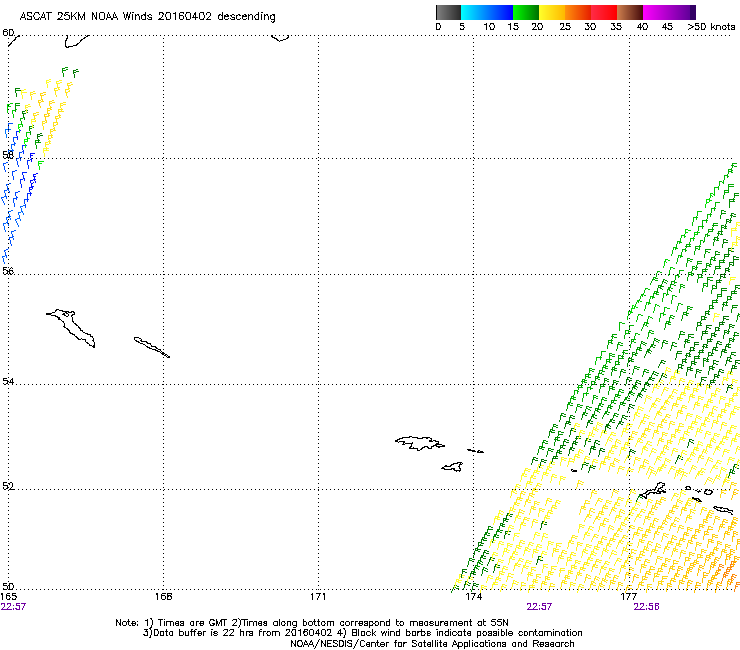The width and height of the screenshot is (740, 650).
Task: Click latitude label '56'
Action: 8,271
